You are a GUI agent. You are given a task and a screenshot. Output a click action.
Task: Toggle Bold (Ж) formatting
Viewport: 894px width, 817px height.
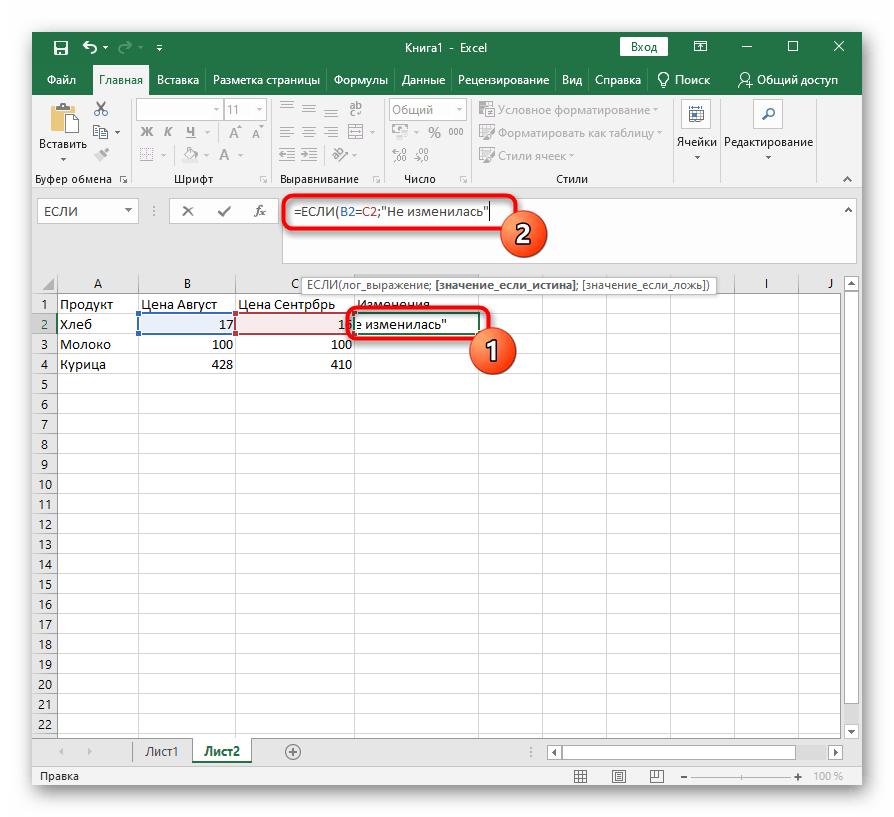point(147,132)
